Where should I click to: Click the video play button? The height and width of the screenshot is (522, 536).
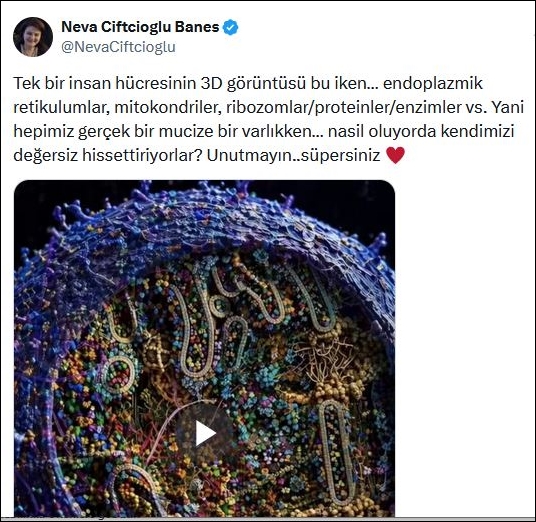coord(205,433)
